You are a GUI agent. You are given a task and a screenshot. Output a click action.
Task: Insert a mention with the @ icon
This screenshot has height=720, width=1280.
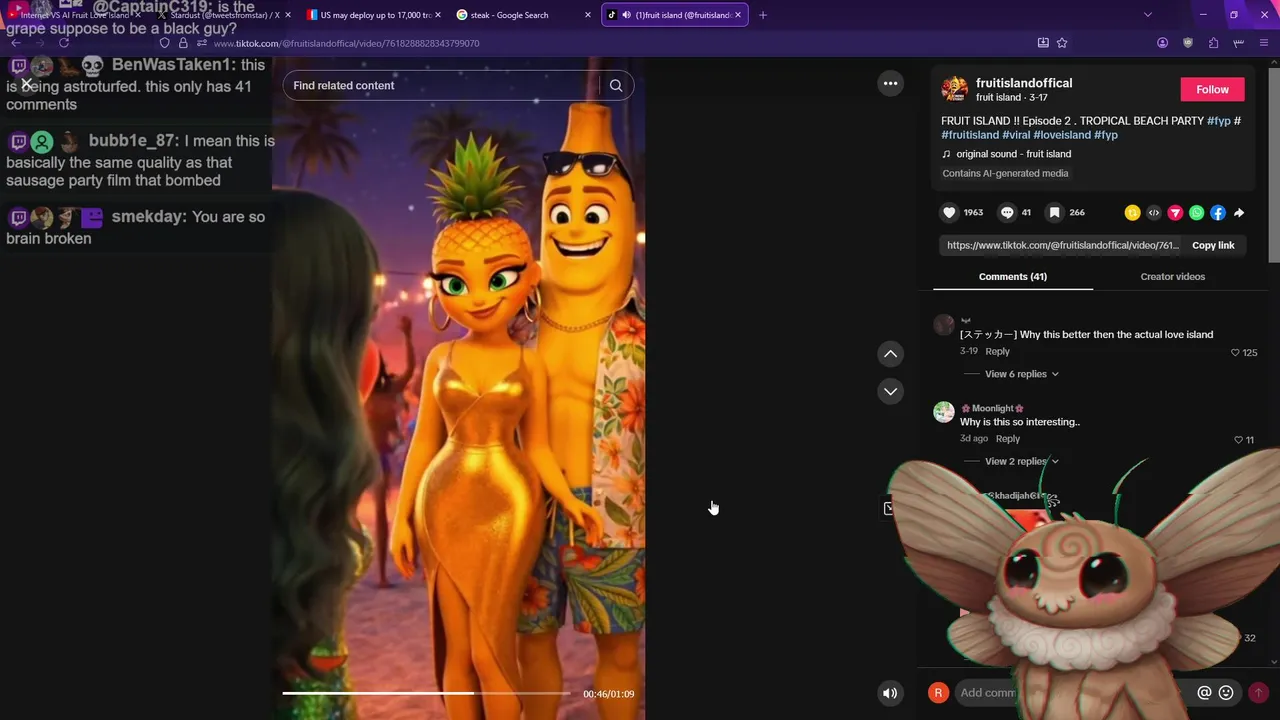[1204, 692]
